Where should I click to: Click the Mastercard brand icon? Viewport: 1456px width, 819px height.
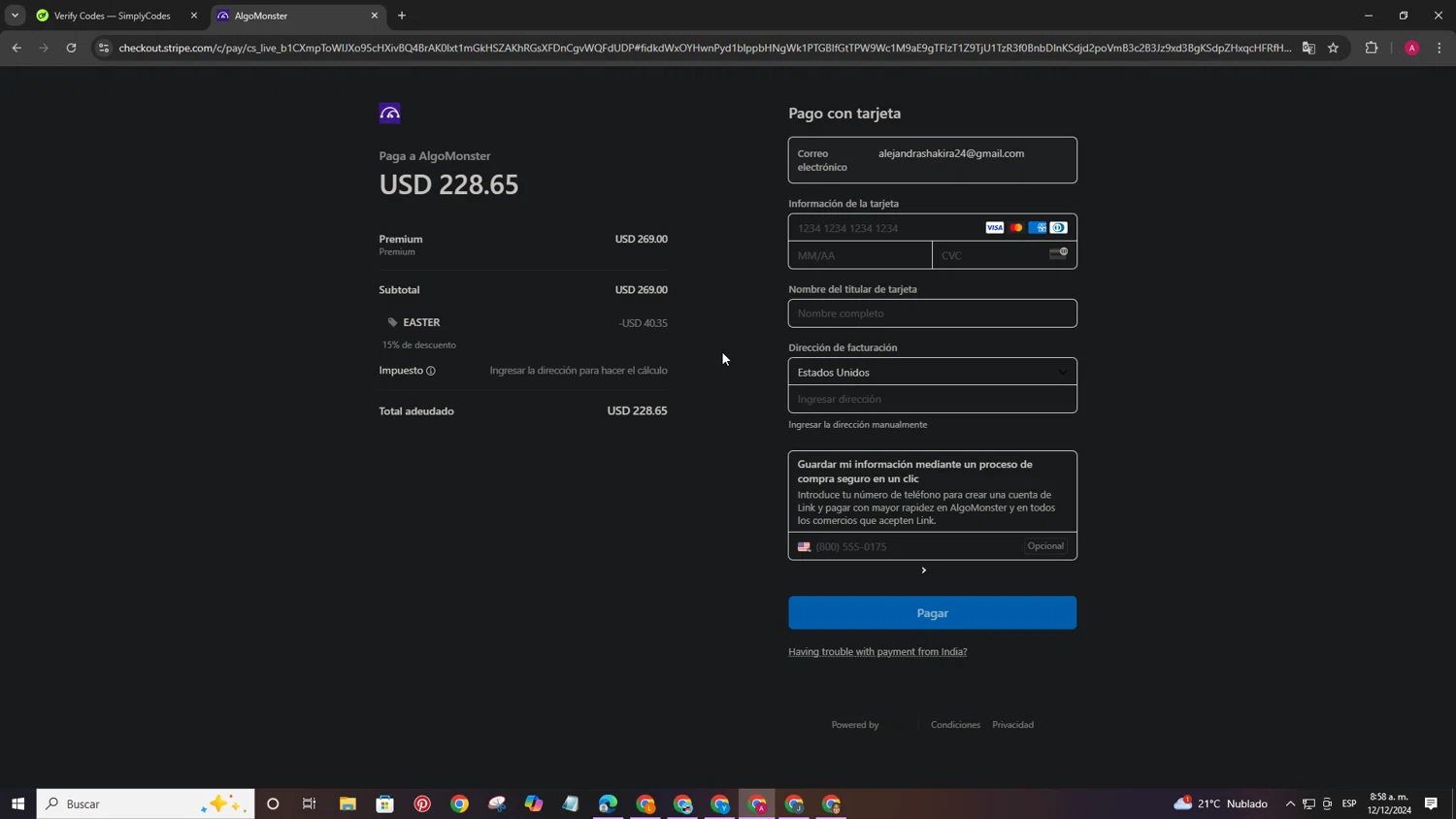point(1015,228)
